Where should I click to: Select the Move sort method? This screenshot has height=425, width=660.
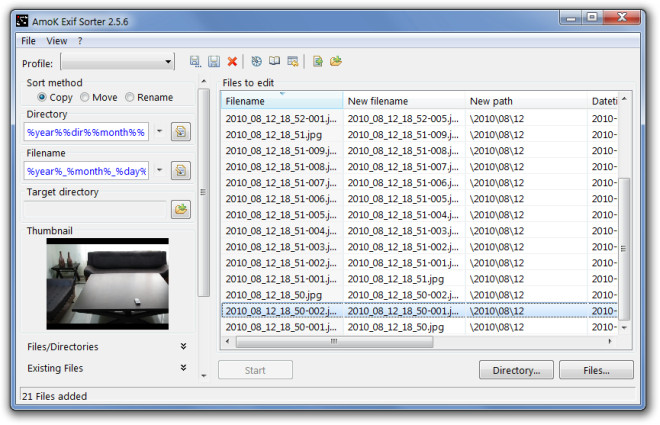click(85, 98)
